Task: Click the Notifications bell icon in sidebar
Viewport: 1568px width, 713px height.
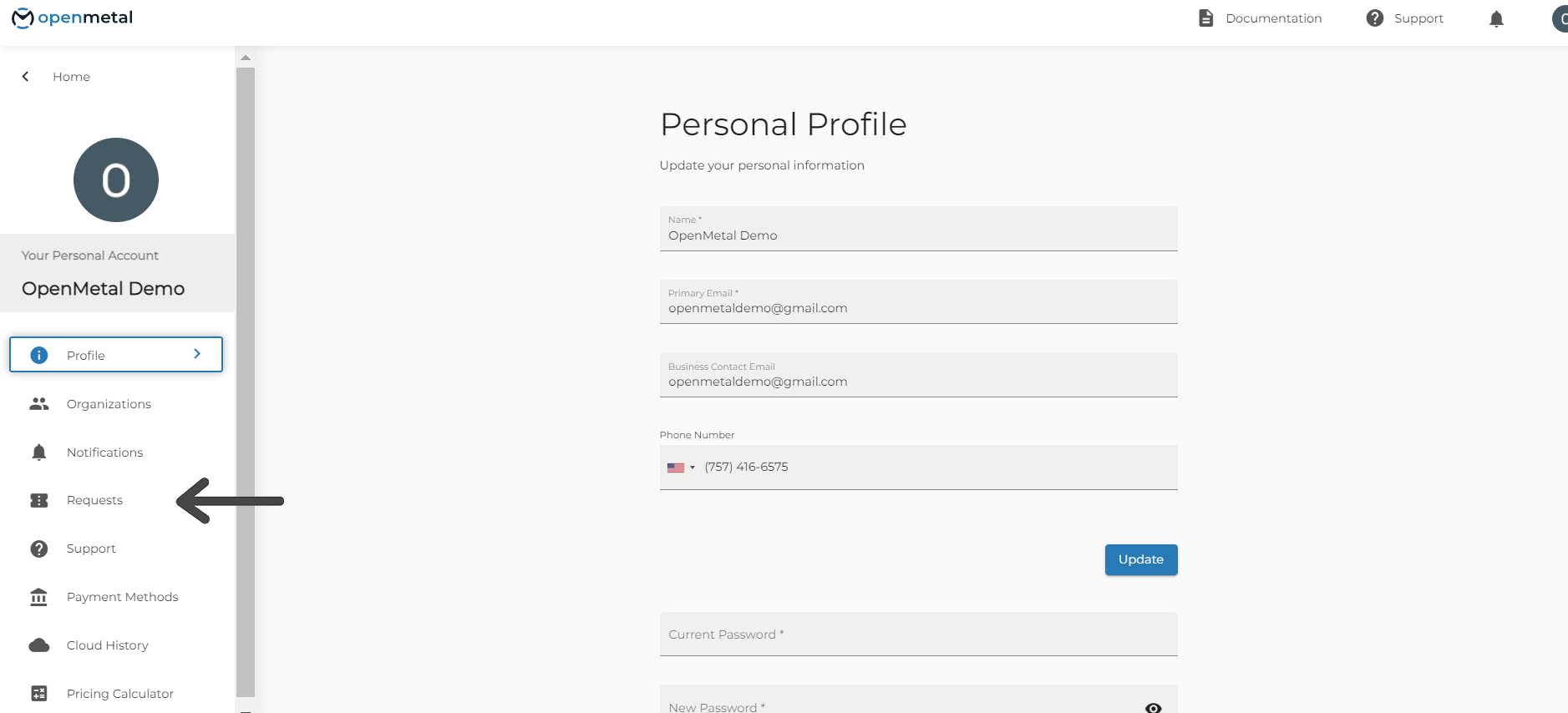Action: (38, 452)
